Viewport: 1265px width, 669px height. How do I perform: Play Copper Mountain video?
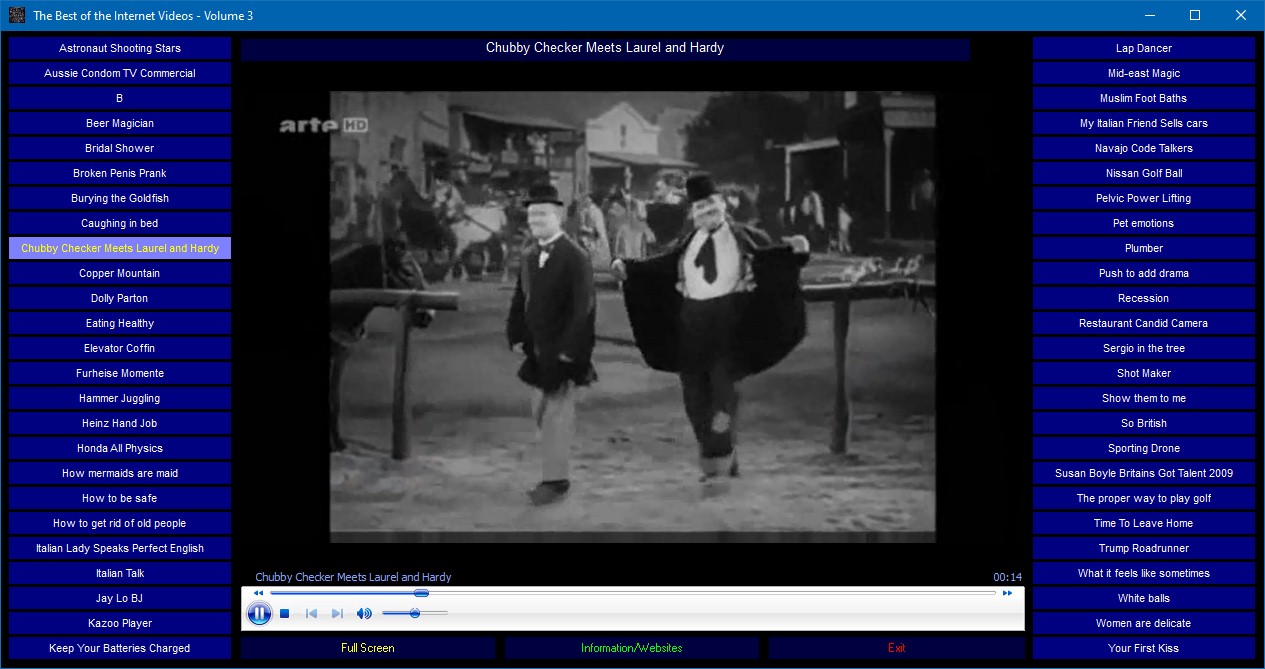pyautogui.click(x=120, y=273)
